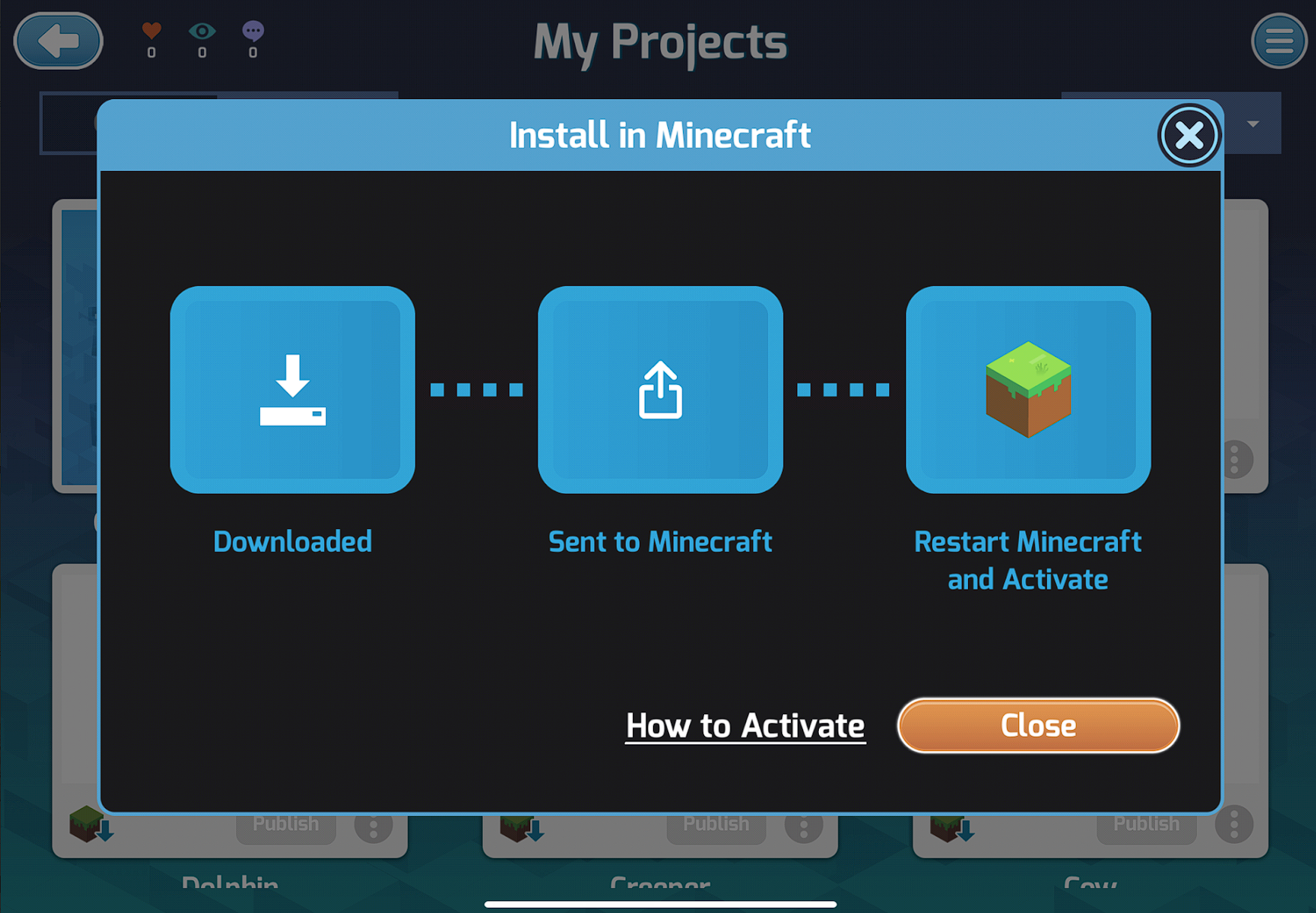Viewport: 1316px width, 913px height.
Task: Click the speech bubble comments icon
Action: (x=253, y=31)
